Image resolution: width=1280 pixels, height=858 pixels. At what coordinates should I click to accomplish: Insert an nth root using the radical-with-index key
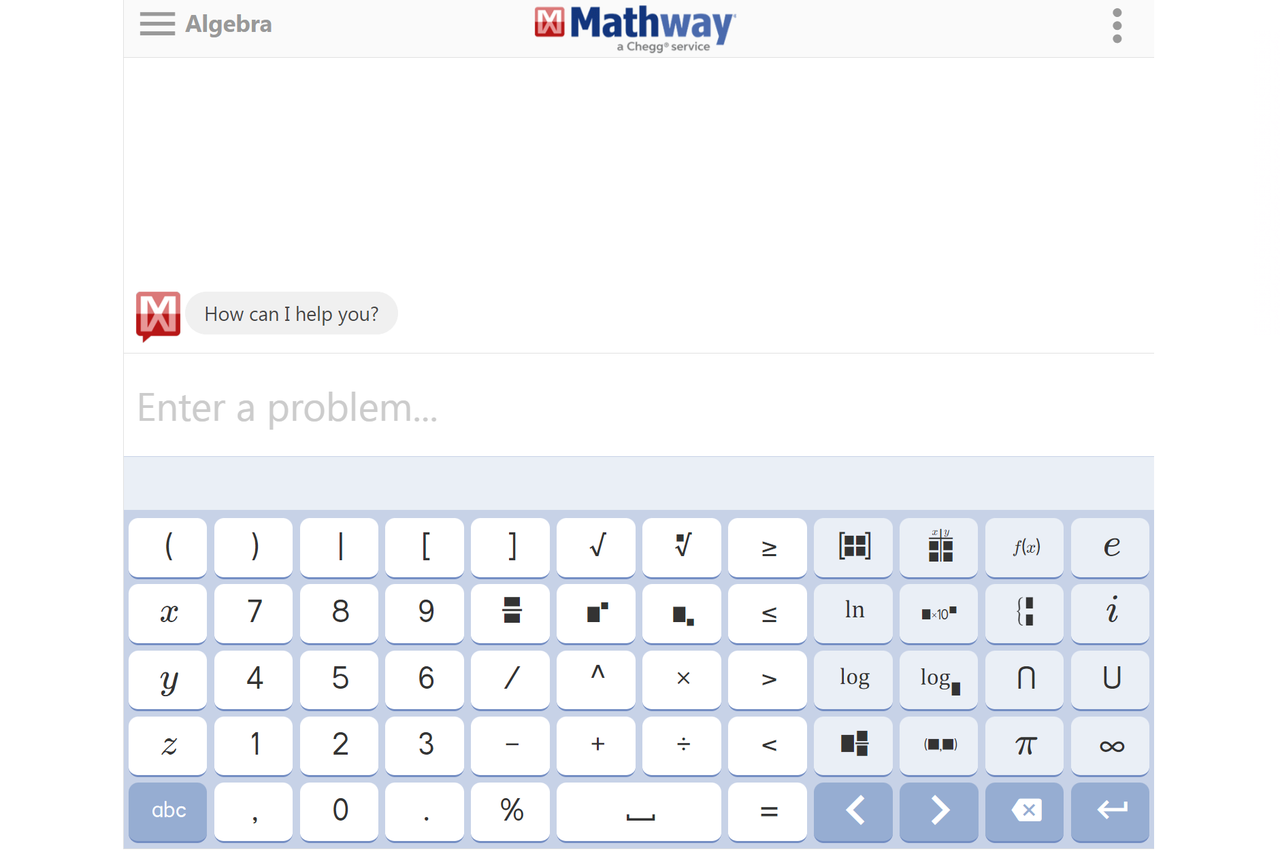pyautogui.click(x=681, y=547)
